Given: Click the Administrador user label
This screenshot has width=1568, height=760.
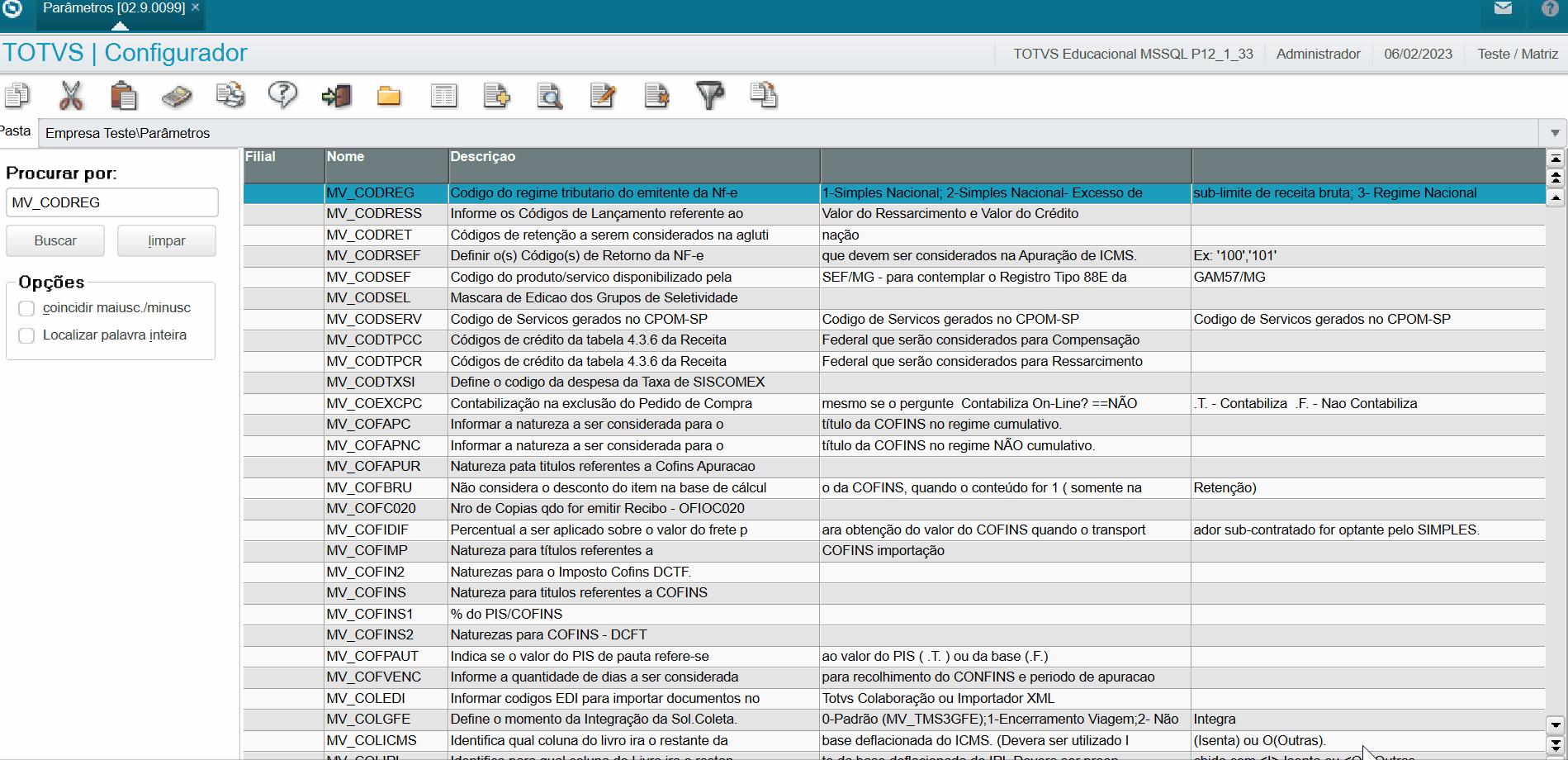Looking at the screenshot, I should pyautogui.click(x=1318, y=54).
